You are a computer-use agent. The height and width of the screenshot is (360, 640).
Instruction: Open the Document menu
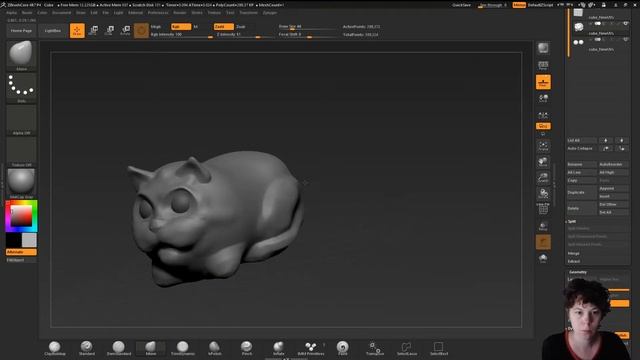pos(61,13)
